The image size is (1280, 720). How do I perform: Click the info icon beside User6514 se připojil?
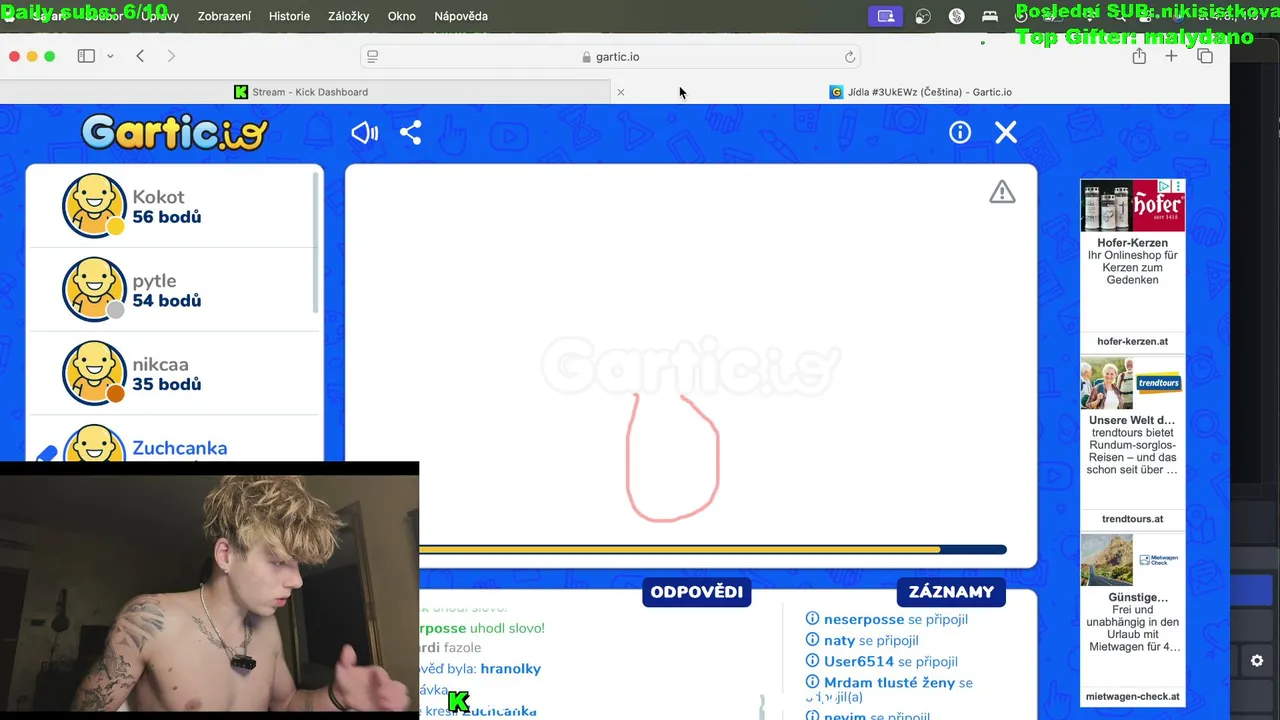pos(812,661)
